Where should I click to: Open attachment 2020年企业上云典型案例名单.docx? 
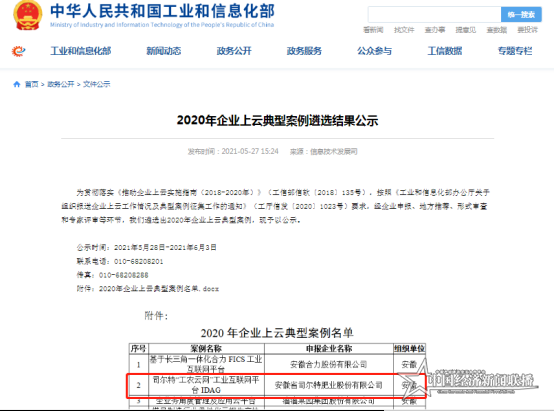click(x=159, y=289)
